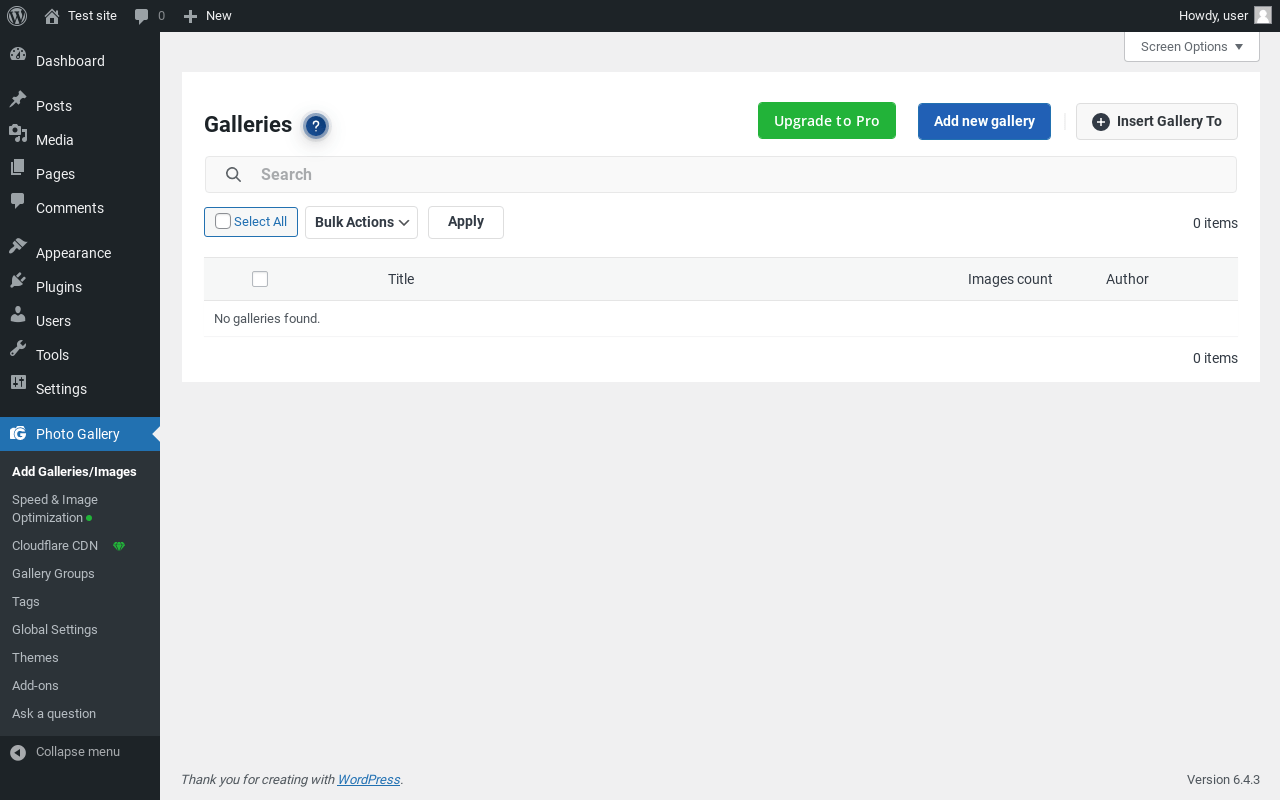Open the comments bubble icon in admin bar
This screenshot has height=800, width=1280.
point(142,16)
